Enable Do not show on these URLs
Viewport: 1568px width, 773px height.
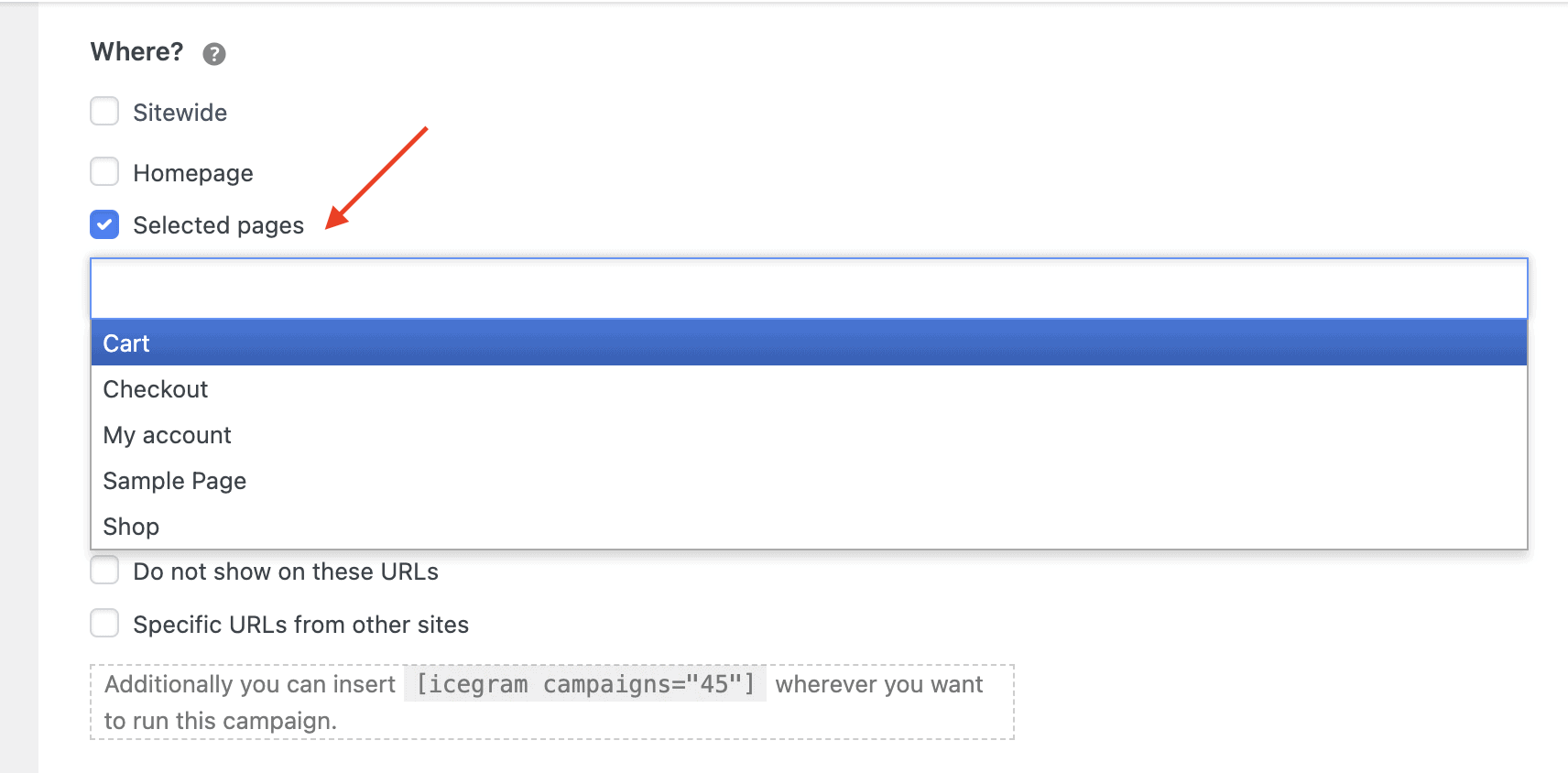(104, 570)
